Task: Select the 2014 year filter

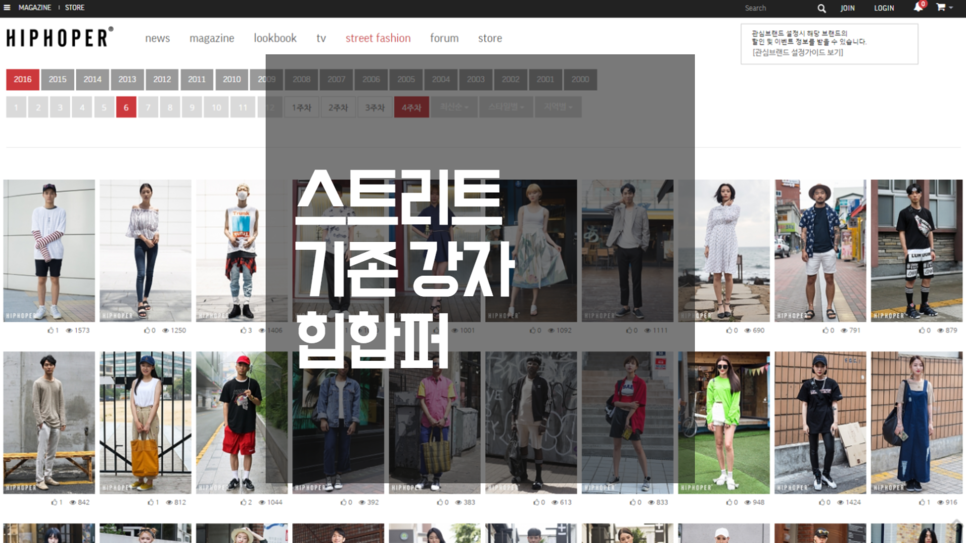Action: coord(92,80)
